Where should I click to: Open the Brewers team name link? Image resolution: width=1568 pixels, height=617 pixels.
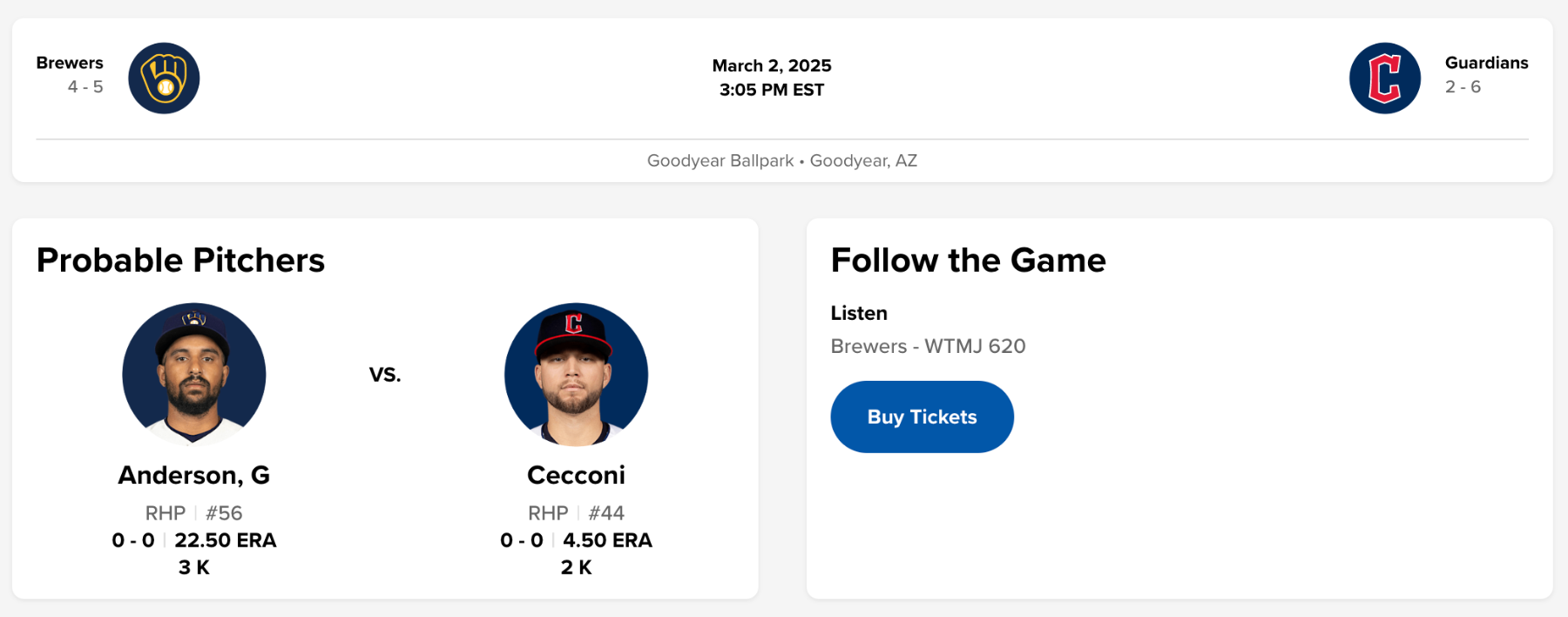click(70, 63)
